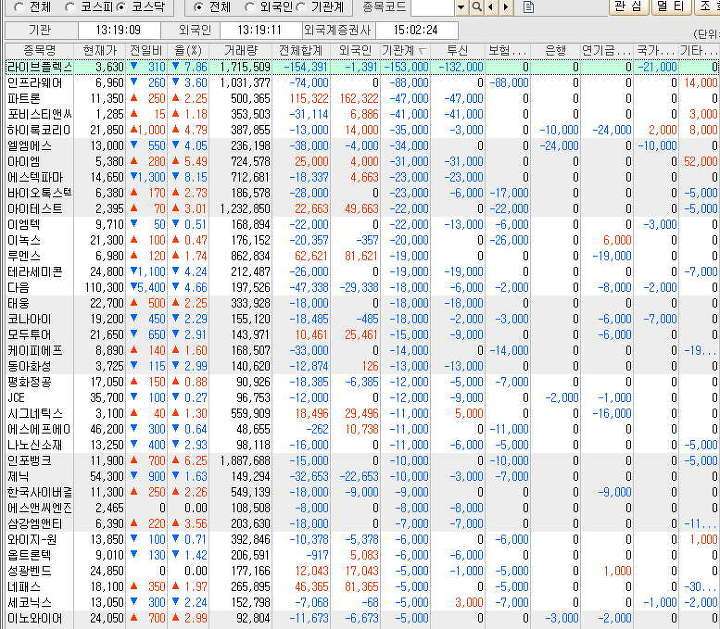Sort by the 보험 column header
The image size is (720, 629).
pyautogui.click(x=507, y=51)
